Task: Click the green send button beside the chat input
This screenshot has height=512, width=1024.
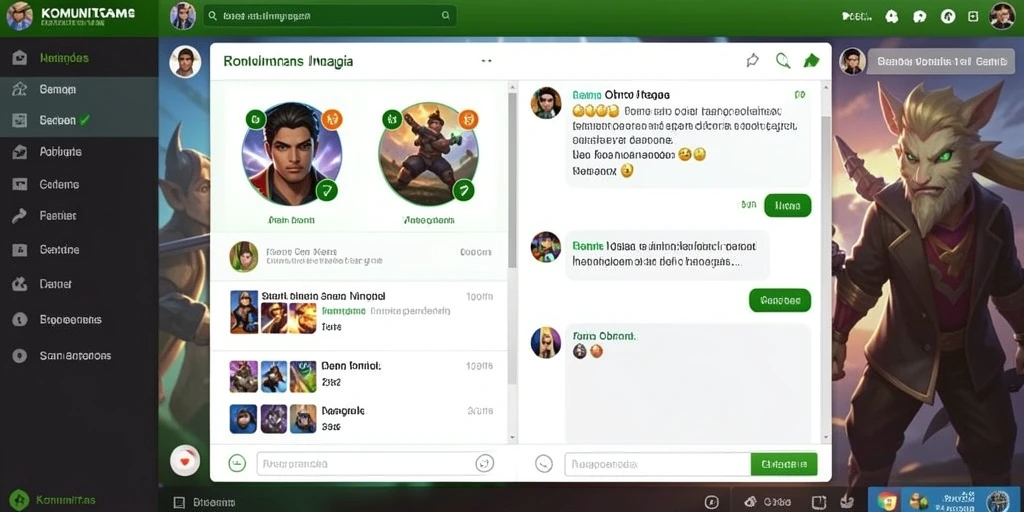Action: click(784, 464)
